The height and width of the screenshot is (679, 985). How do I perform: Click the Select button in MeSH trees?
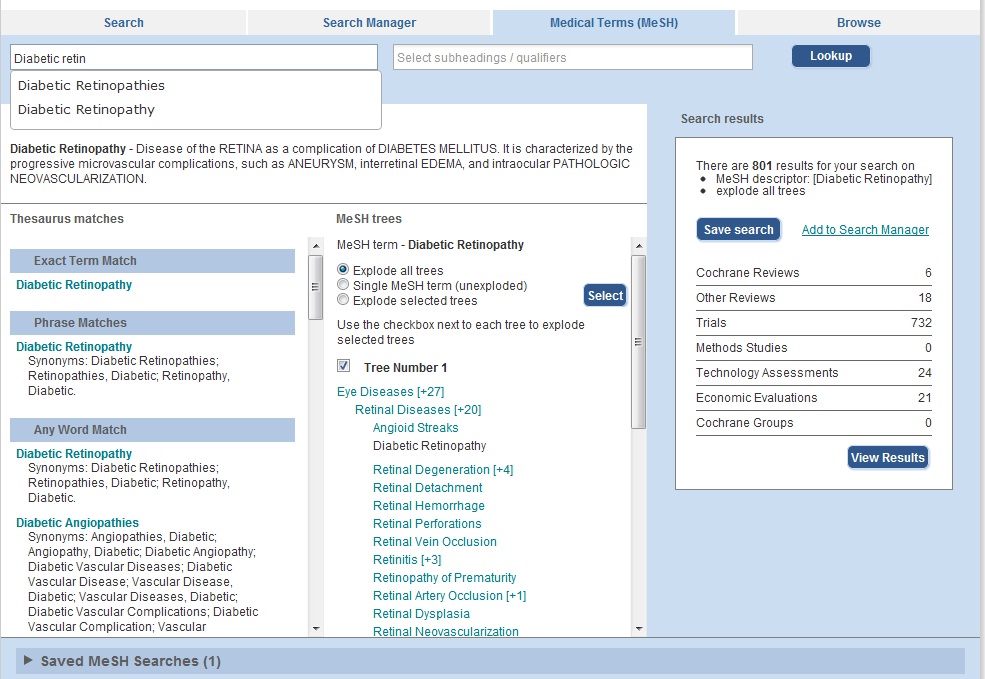605,295
